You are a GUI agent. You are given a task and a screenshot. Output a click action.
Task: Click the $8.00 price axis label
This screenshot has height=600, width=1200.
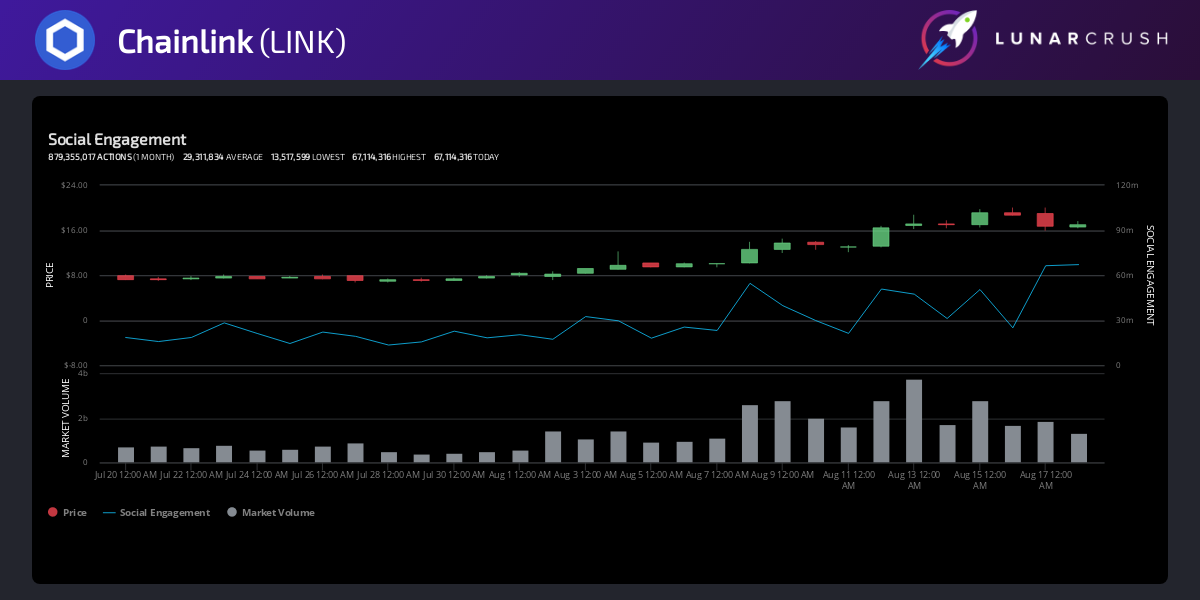(77, 275)
